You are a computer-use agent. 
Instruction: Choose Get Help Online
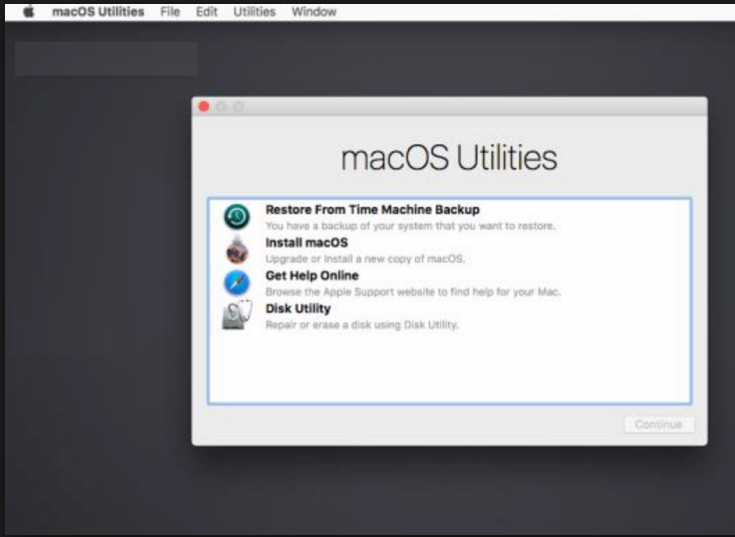312,276
